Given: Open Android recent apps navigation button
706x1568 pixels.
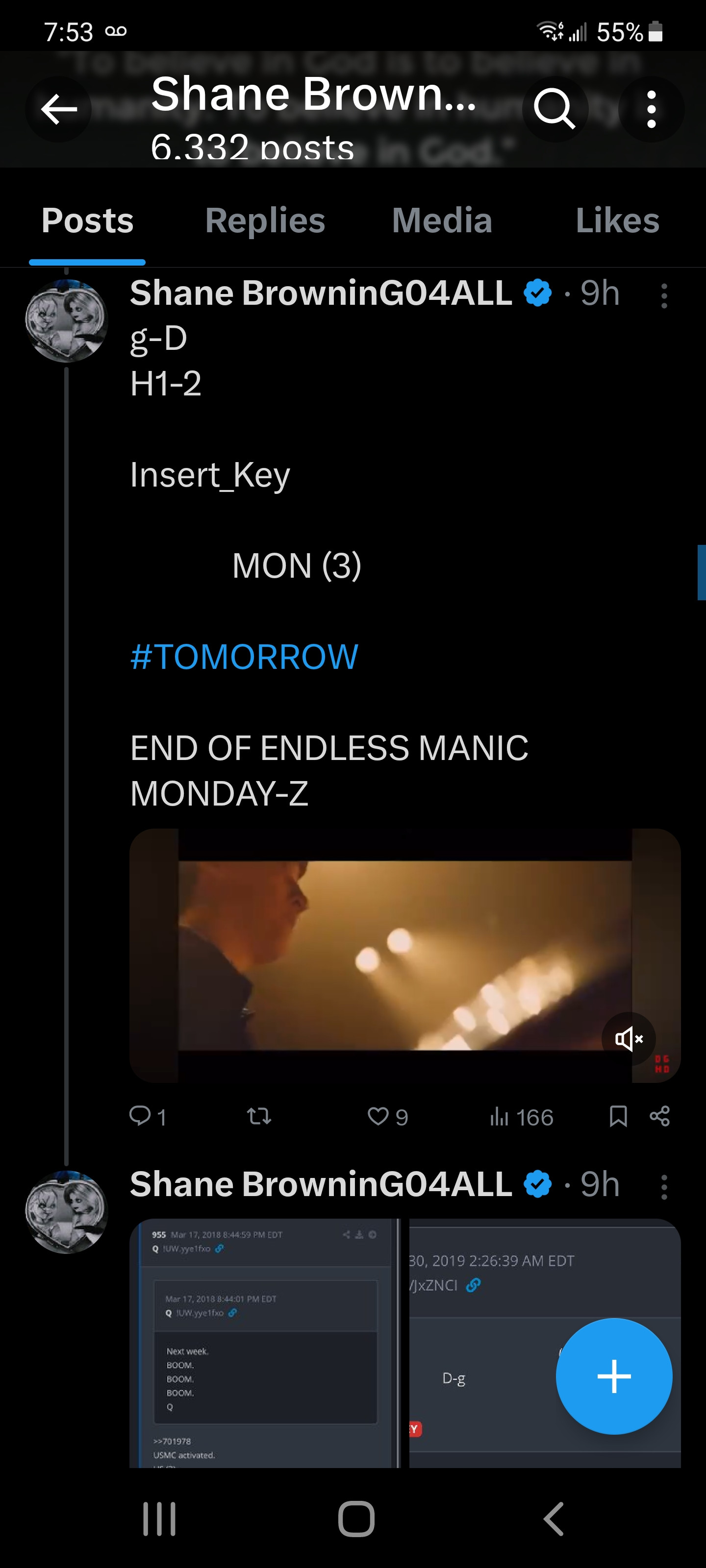Looking at the screenshot, I should click(x=160, y=1519).
